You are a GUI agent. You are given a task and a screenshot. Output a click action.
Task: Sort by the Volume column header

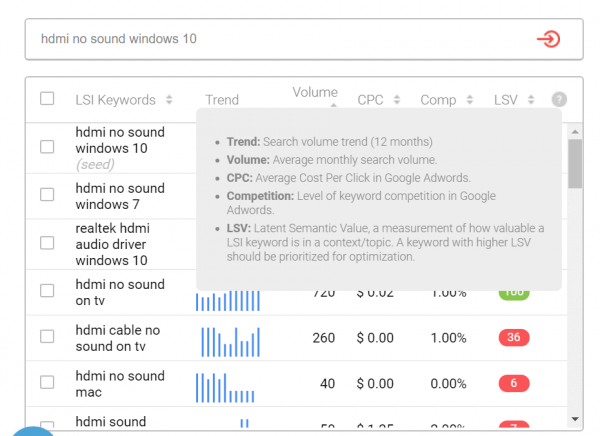(x=315, y=92)
